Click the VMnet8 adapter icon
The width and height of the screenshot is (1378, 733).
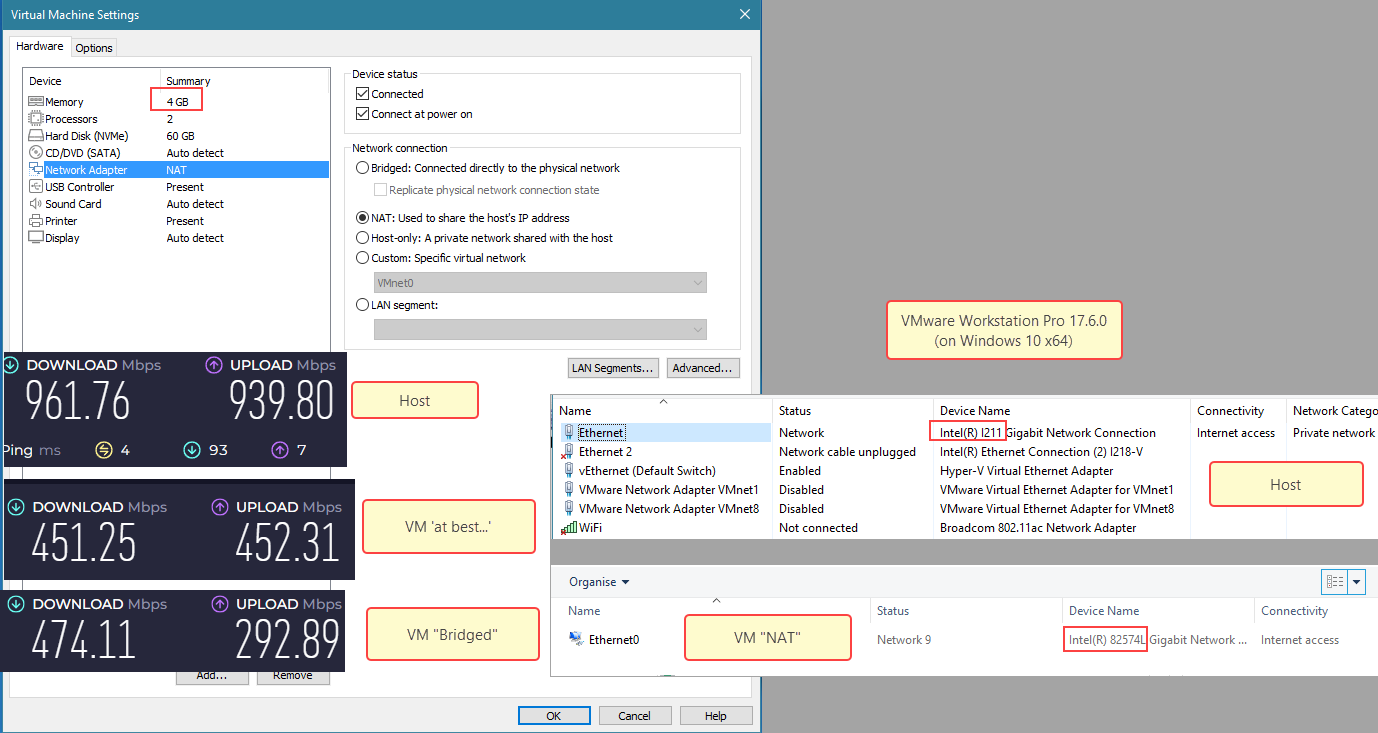pyautogui.click(x=568, y=509)
